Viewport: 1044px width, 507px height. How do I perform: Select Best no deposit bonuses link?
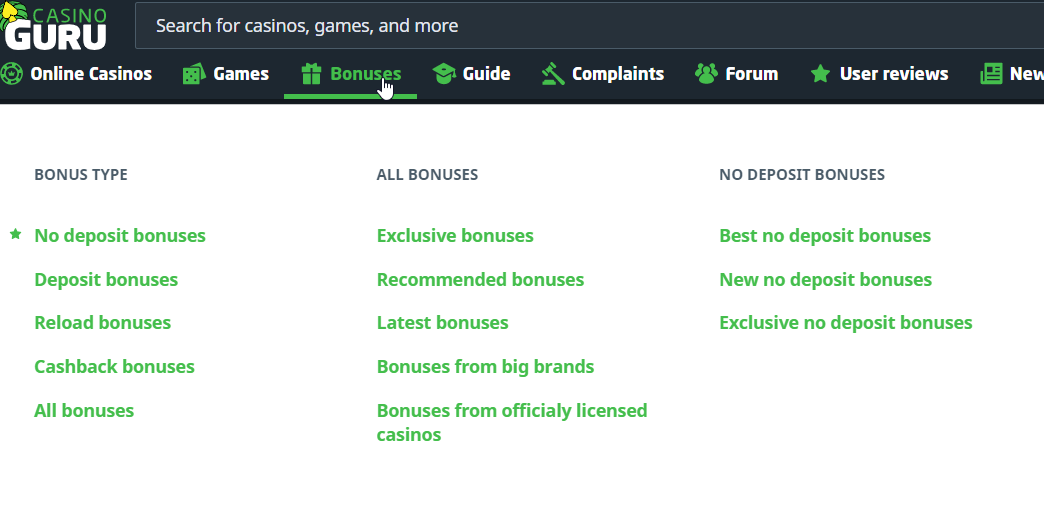click(825, 236)
